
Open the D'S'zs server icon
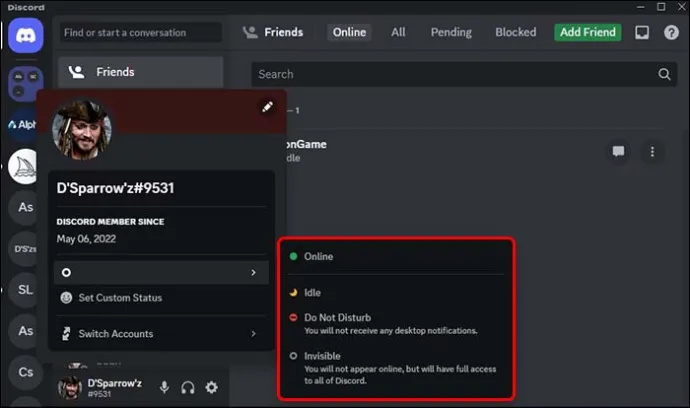pyautogui.click(x=24, y=249)
